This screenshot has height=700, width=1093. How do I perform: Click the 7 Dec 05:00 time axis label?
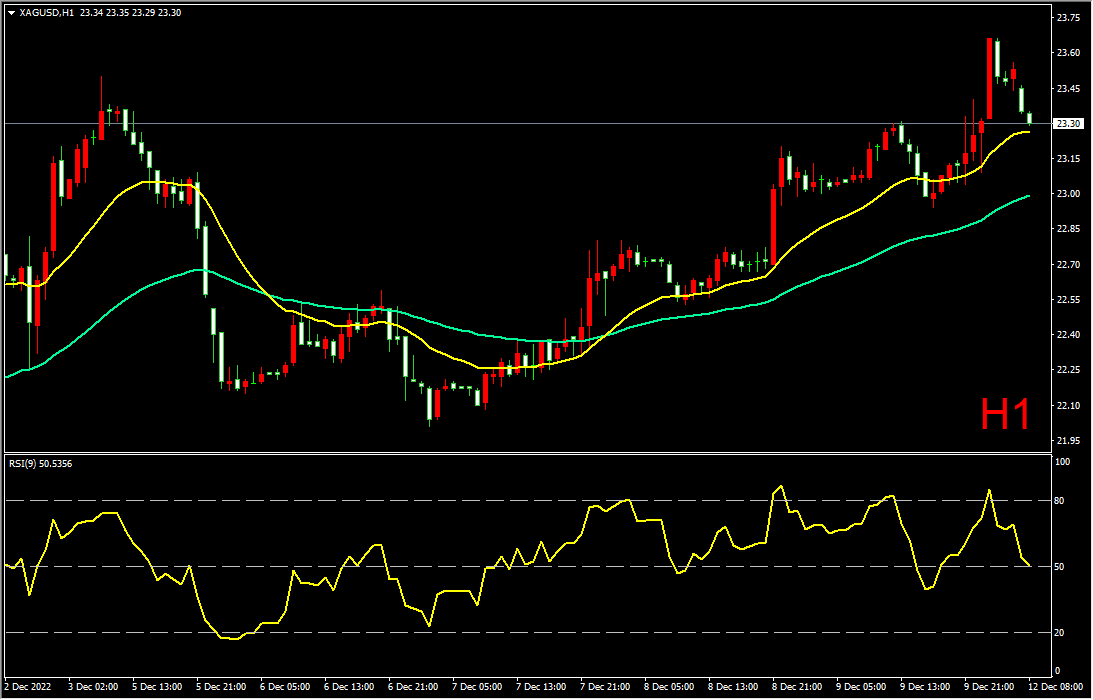pyautogui.click(x=477, y=687)
